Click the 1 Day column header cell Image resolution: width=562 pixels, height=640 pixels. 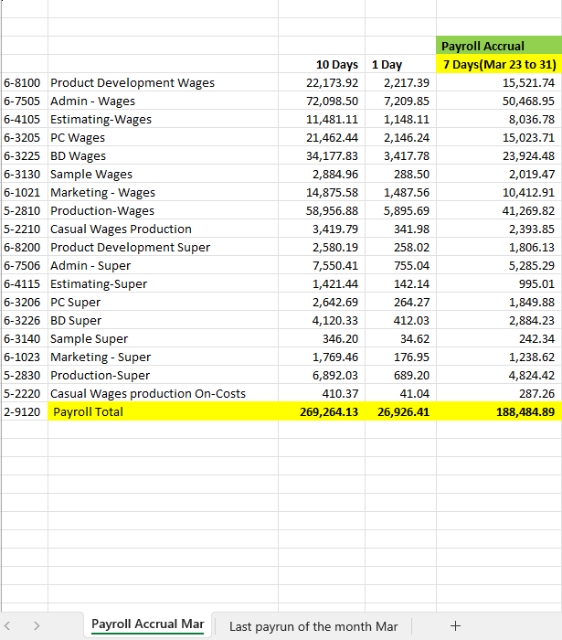(401, 64)
